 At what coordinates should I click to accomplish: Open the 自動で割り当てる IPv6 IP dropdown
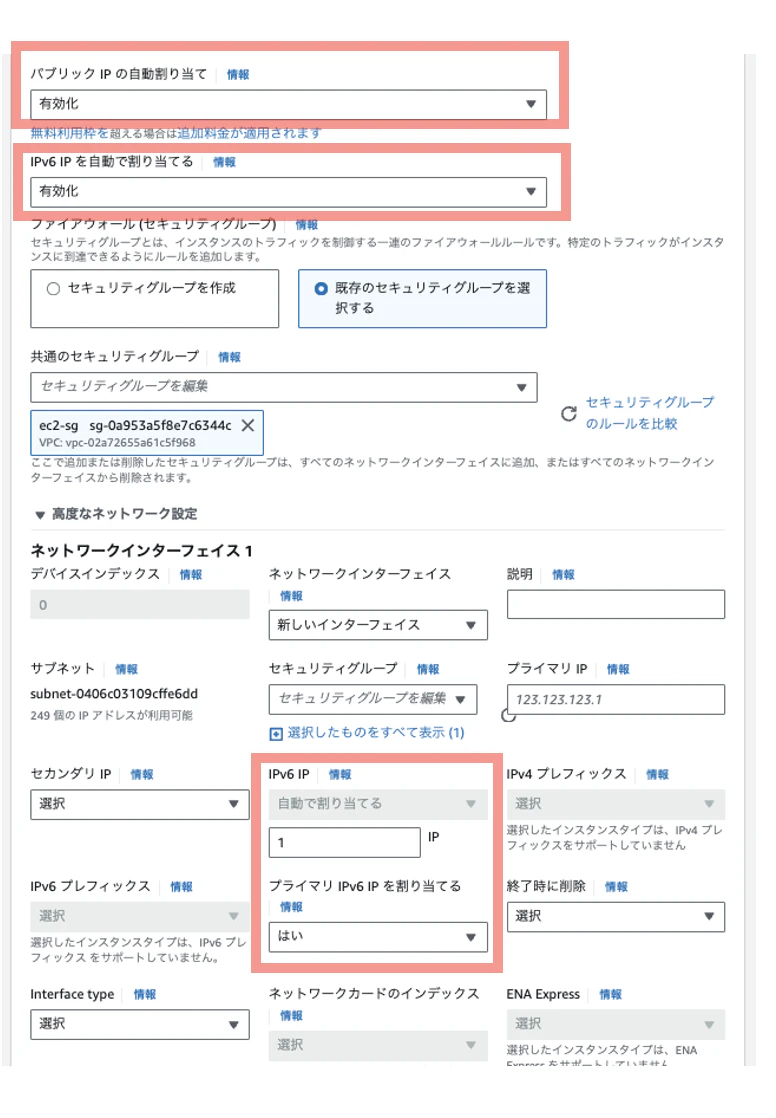click(x=378, y=804)
